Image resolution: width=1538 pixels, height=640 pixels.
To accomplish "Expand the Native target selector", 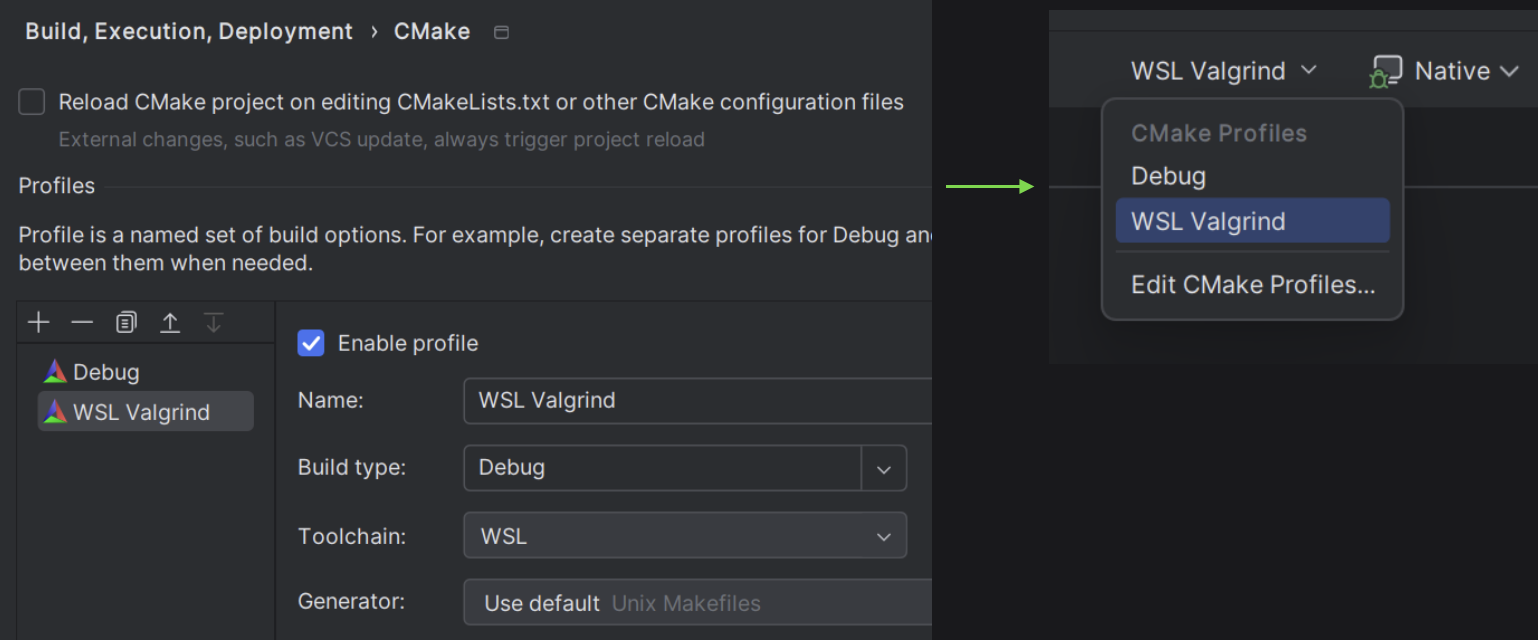I will (x=1510, y=70).
